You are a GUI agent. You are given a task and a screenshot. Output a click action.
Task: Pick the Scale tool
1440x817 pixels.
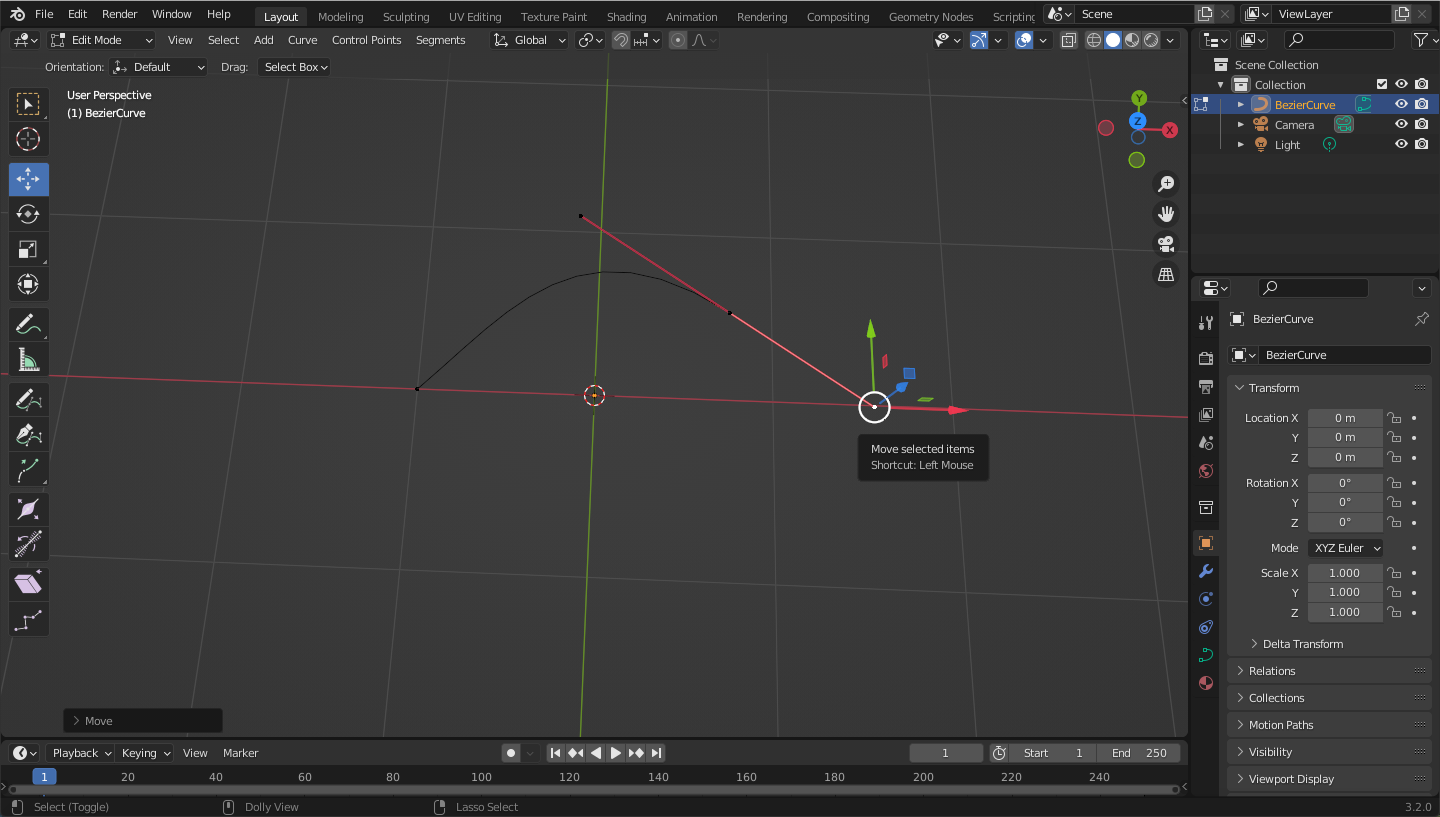pos(28,249)
